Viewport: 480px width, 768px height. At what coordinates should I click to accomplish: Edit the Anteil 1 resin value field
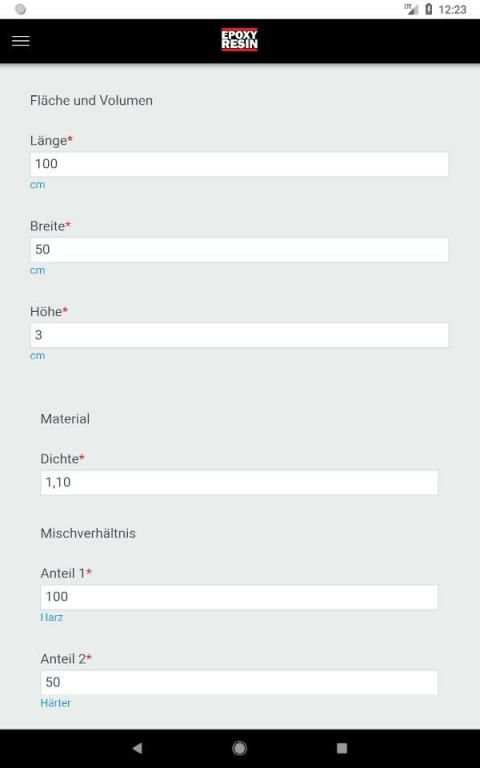(239, 597)
